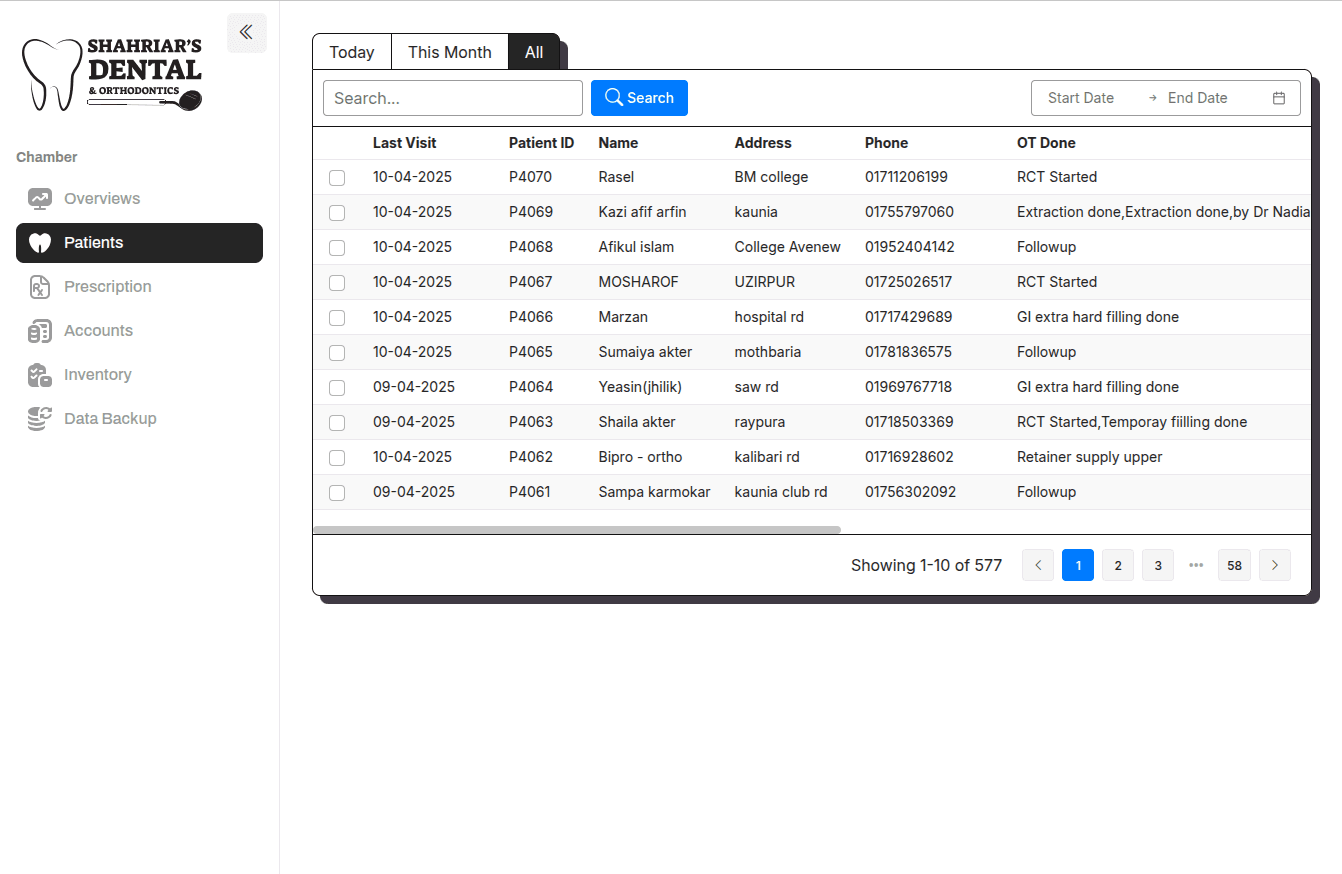1342x874 pixels.
Task: Click the horizontal table scrollbar
Action: (x=576, y=530)
